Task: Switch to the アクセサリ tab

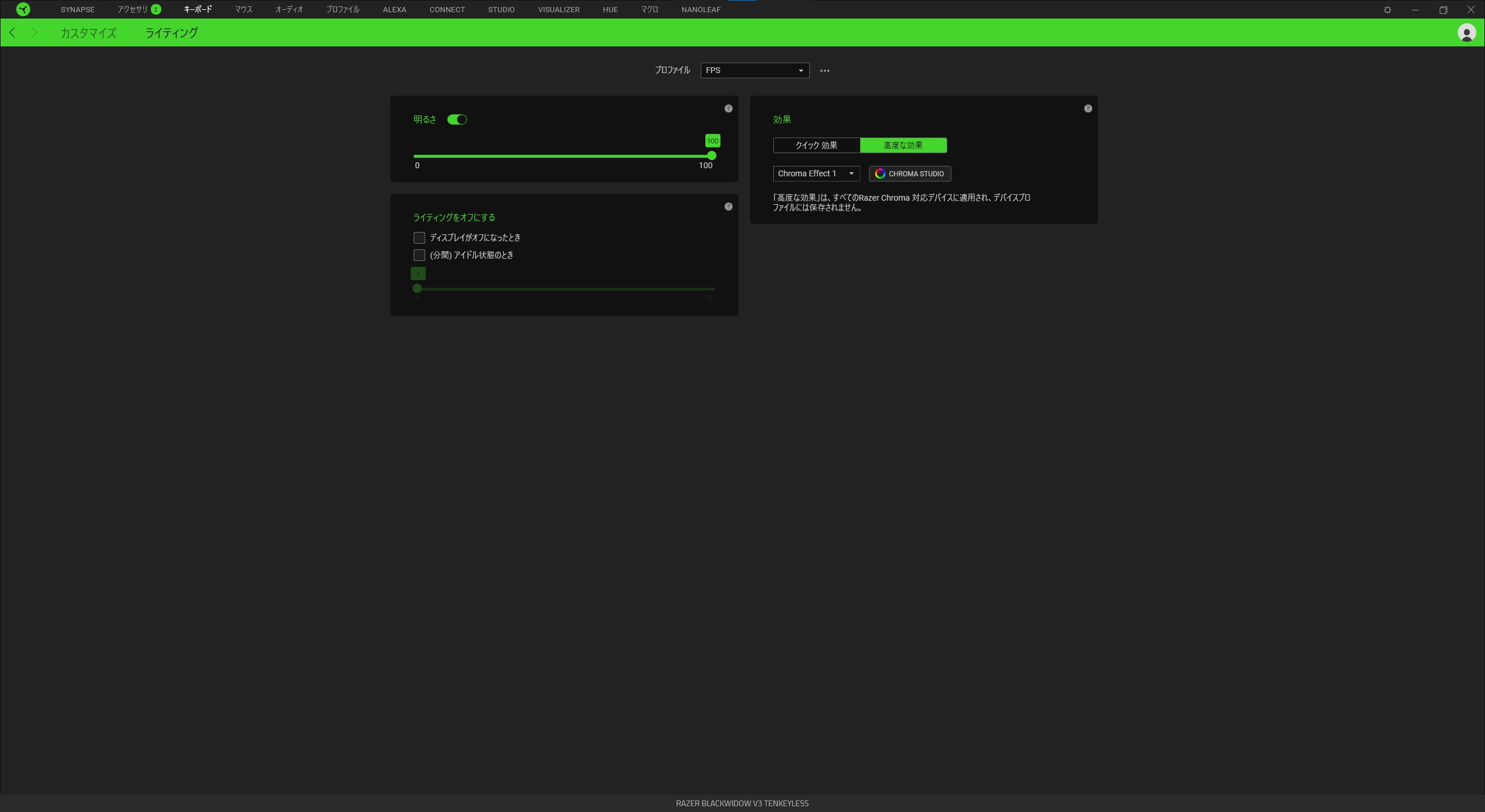Action: pyautogui.click(x=133, y=9)
